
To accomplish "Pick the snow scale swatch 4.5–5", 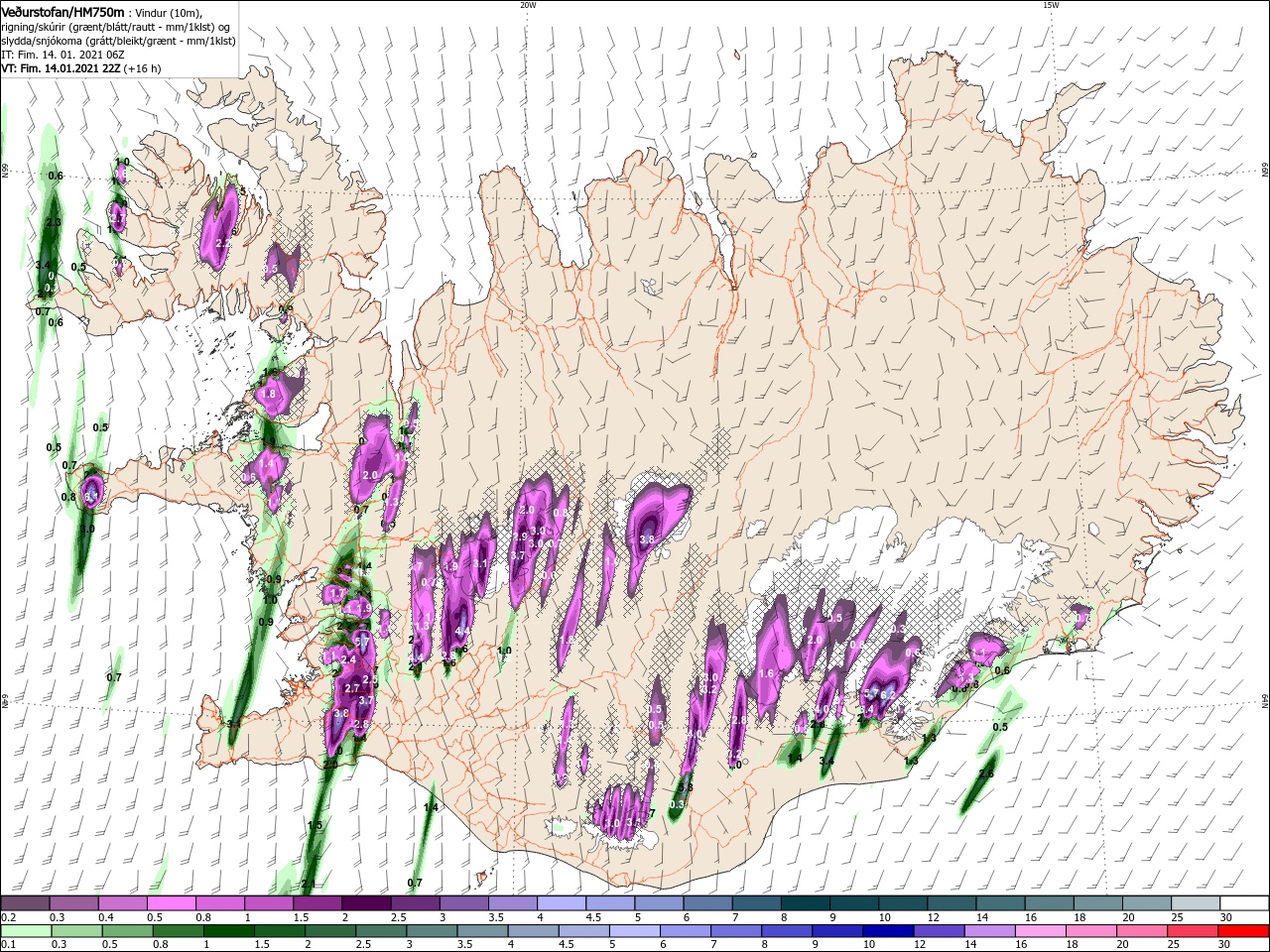I will pyautogui.click(x=610, y=903).
